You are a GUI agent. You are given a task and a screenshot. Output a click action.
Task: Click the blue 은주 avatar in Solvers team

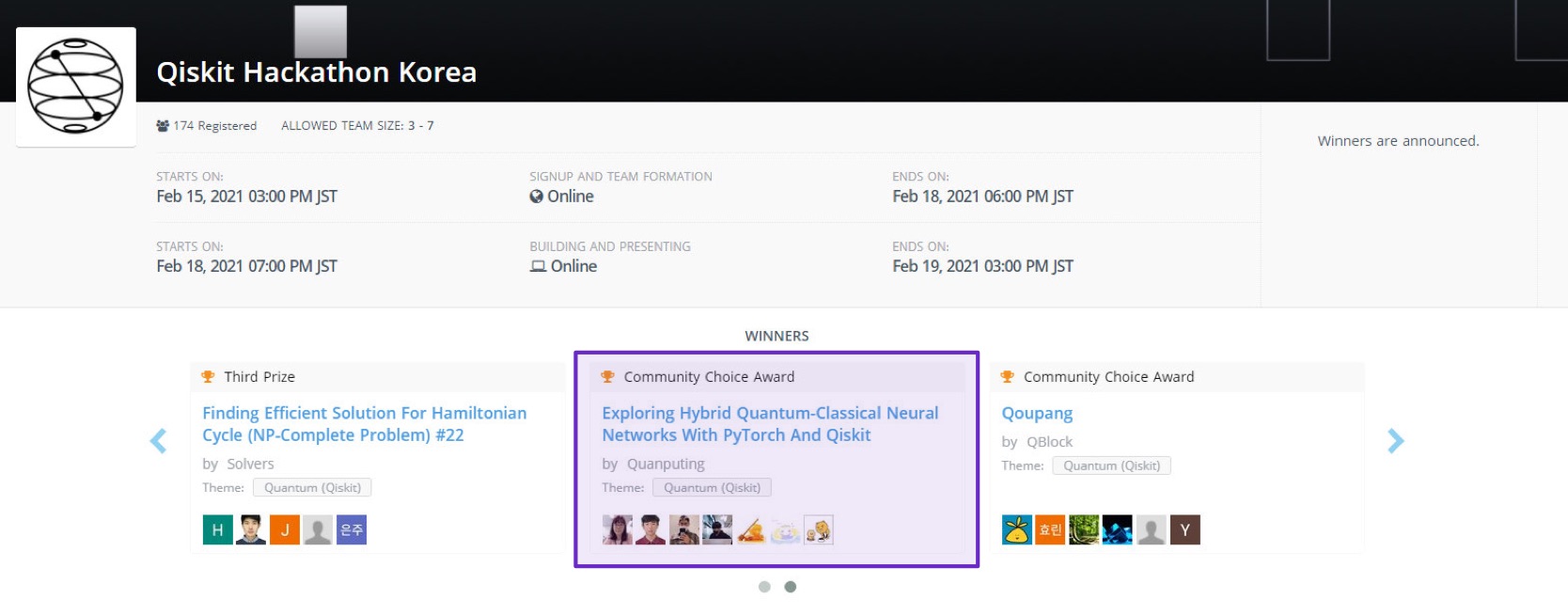click(352, 530)
